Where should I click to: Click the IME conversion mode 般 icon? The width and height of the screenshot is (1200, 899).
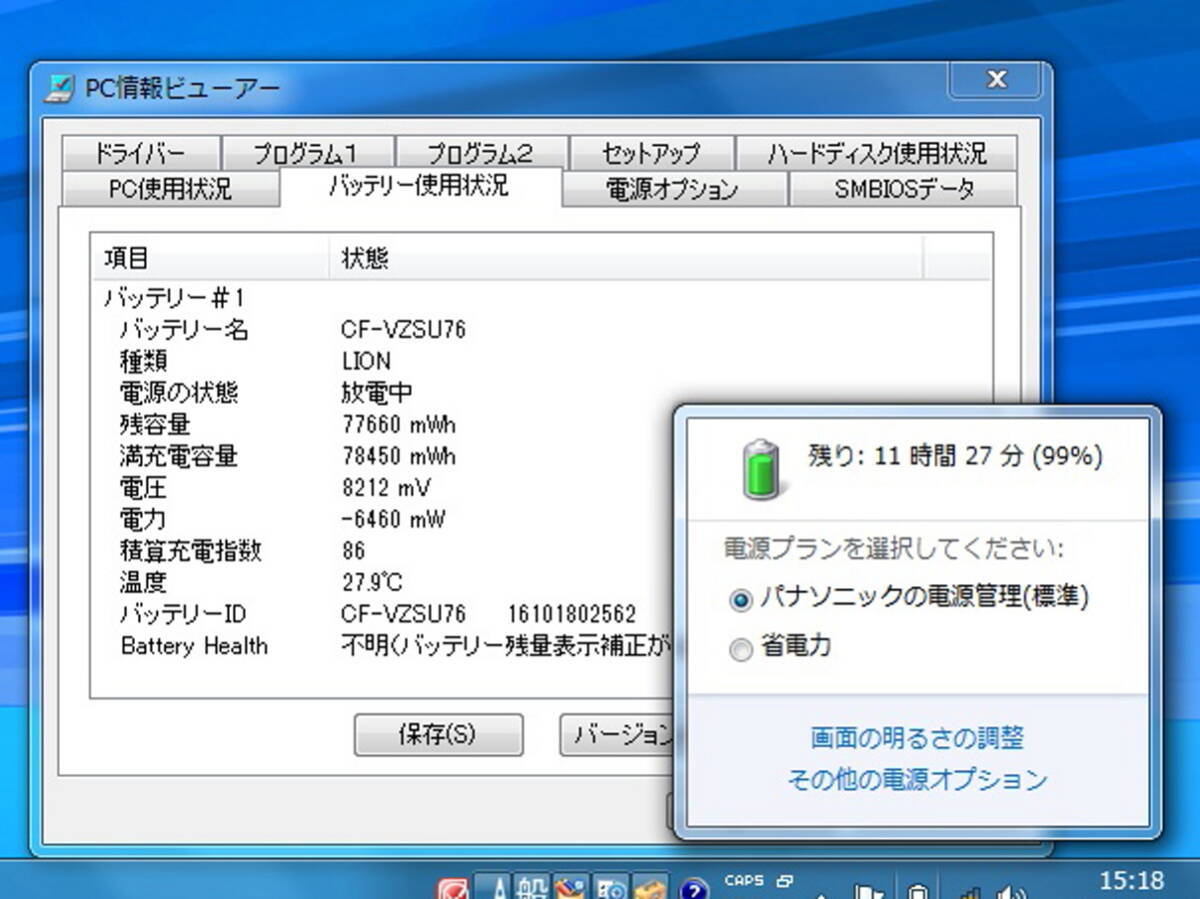(x=534, y=888)
